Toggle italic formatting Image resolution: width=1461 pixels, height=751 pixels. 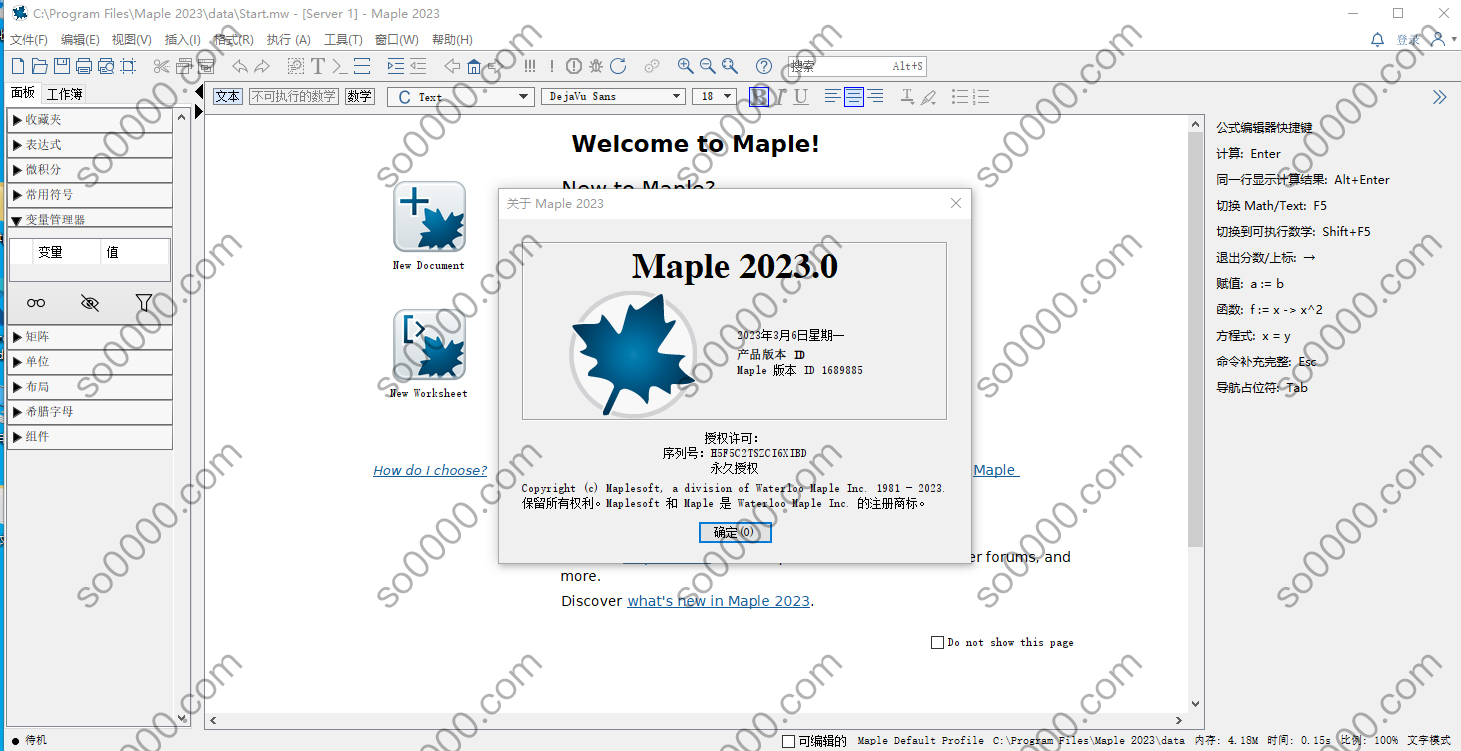pos(780,96)
